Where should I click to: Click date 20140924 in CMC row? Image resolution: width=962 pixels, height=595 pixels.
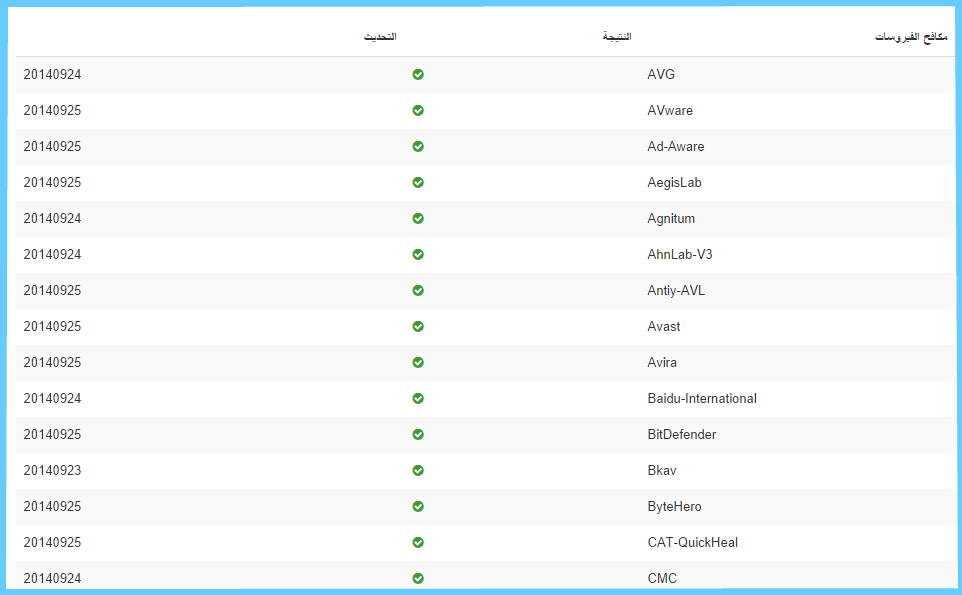tap(52, 578)
